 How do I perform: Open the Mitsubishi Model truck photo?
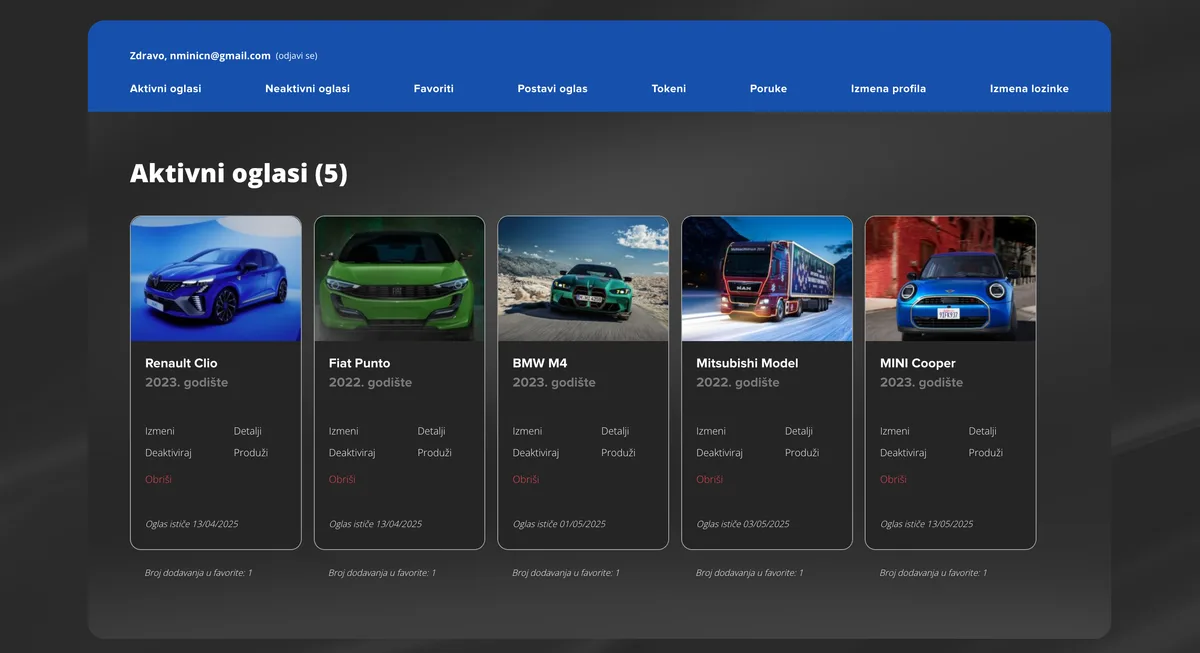point(767,279)
